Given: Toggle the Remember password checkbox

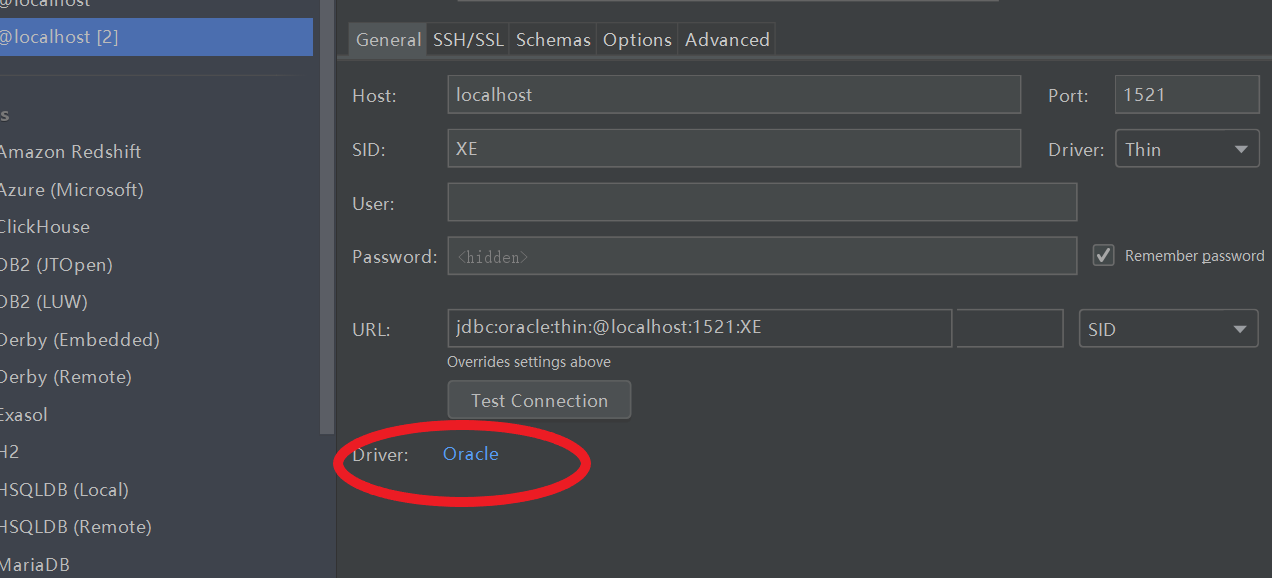Looking at the screenshot, I should point(1103,254).
